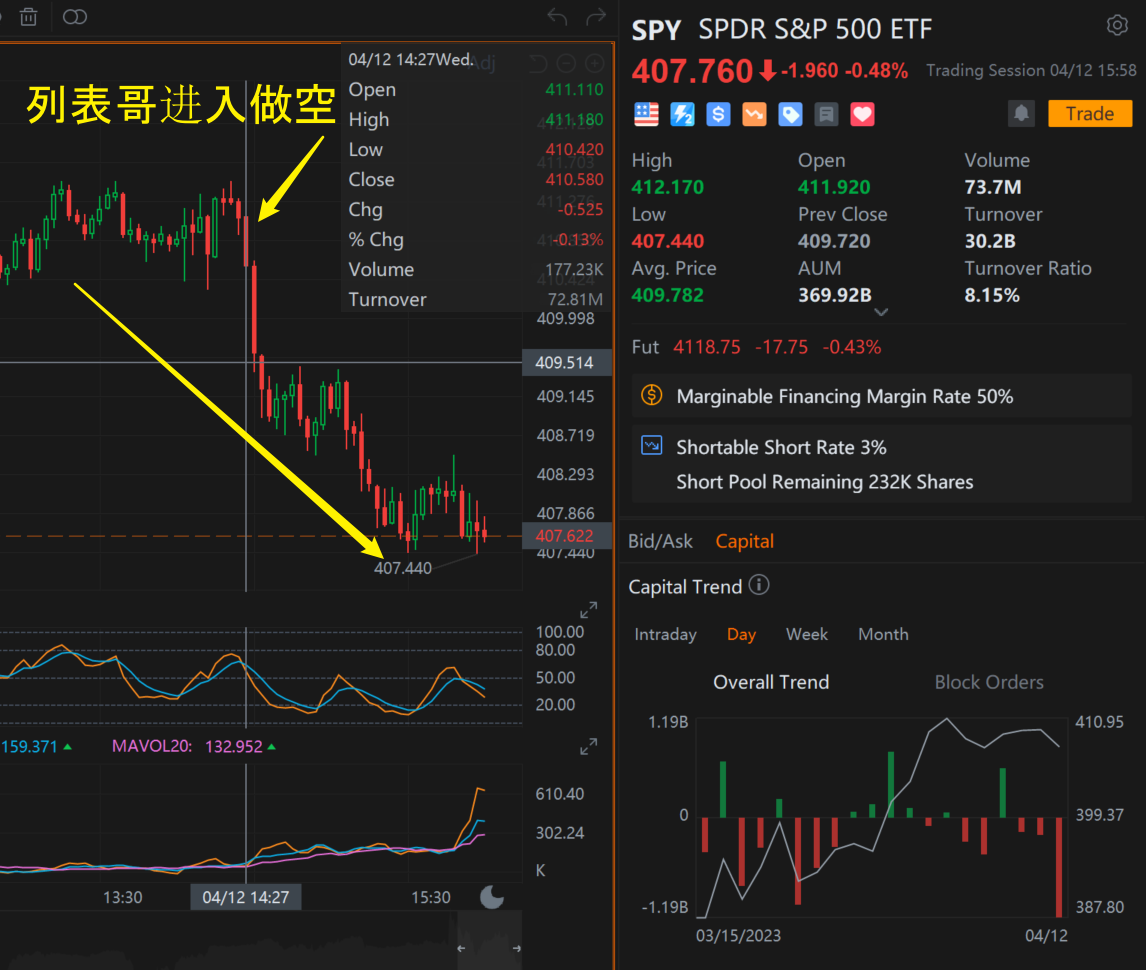Click the chart reset view icon
The height and width of the screenshot is (970, 1146).
538,64
